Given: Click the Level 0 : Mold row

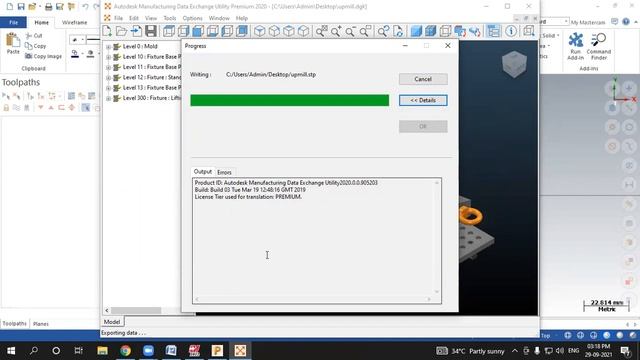Looking at the screenshot, I should coord(140,47).
